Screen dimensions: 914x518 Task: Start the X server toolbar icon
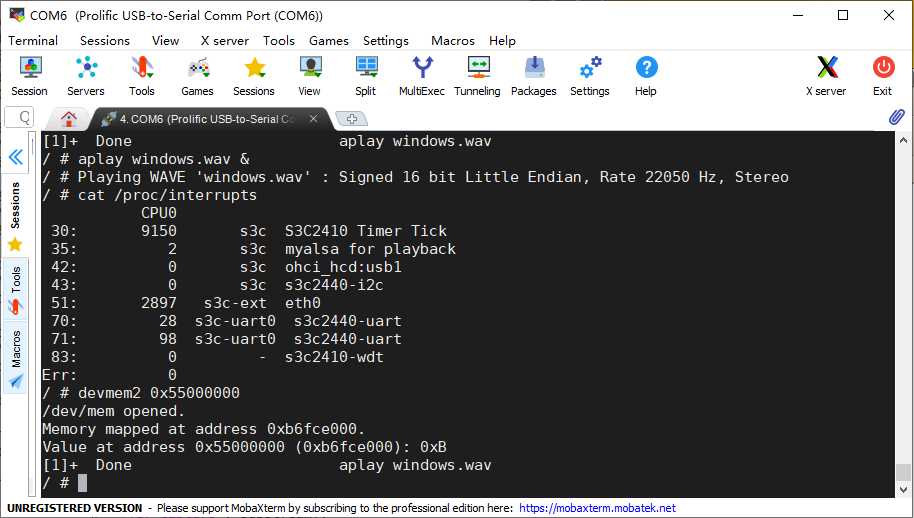(x=827, y=75)
